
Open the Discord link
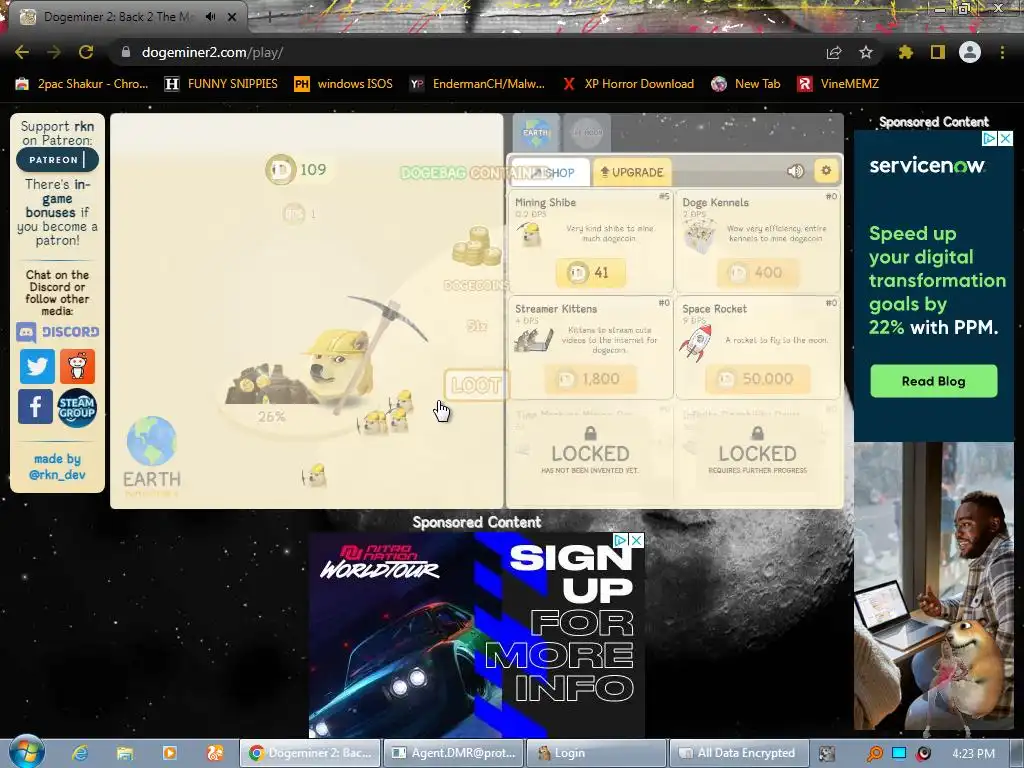point(57,332)
